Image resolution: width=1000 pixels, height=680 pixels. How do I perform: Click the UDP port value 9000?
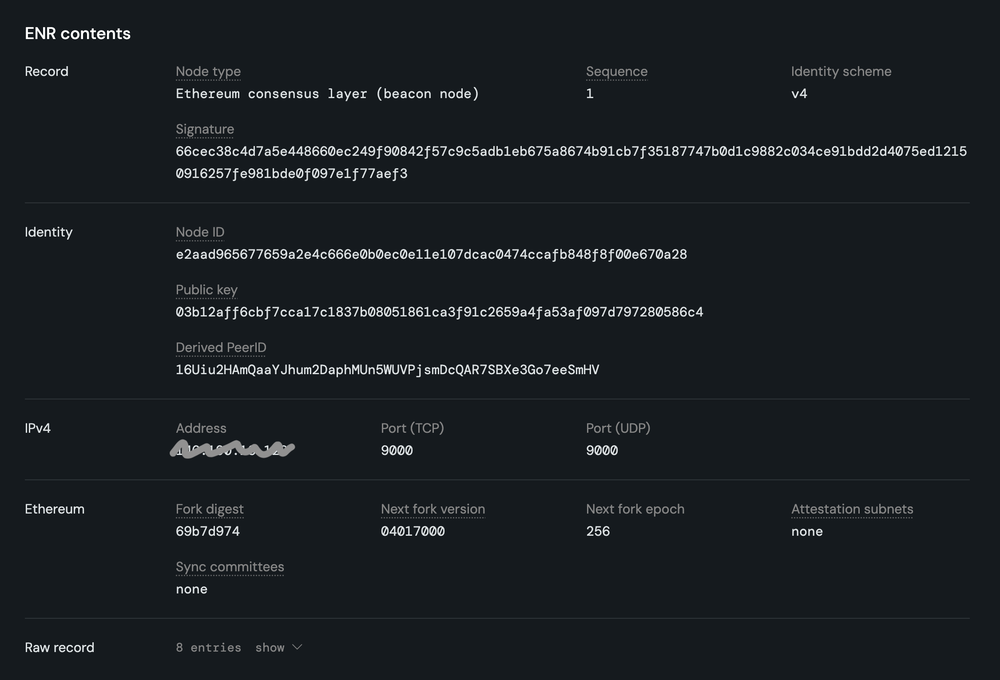point(602,450)
